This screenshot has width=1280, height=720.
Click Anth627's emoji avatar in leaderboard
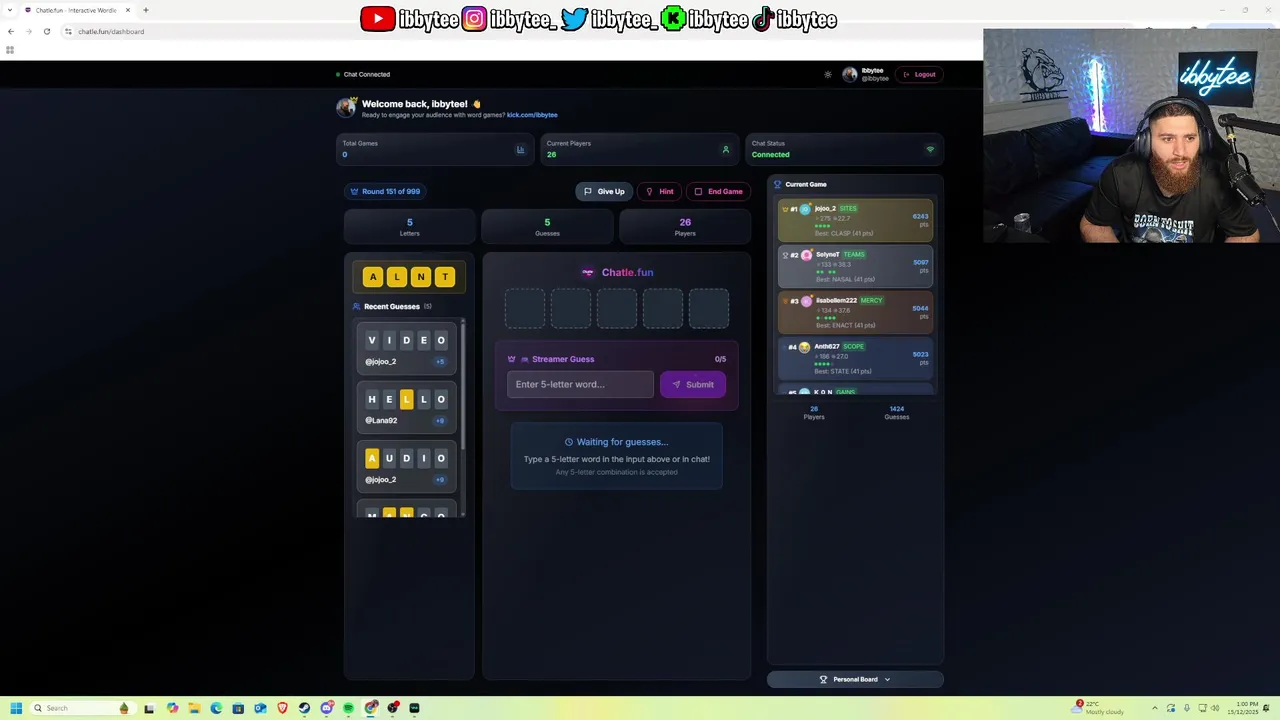804,347
